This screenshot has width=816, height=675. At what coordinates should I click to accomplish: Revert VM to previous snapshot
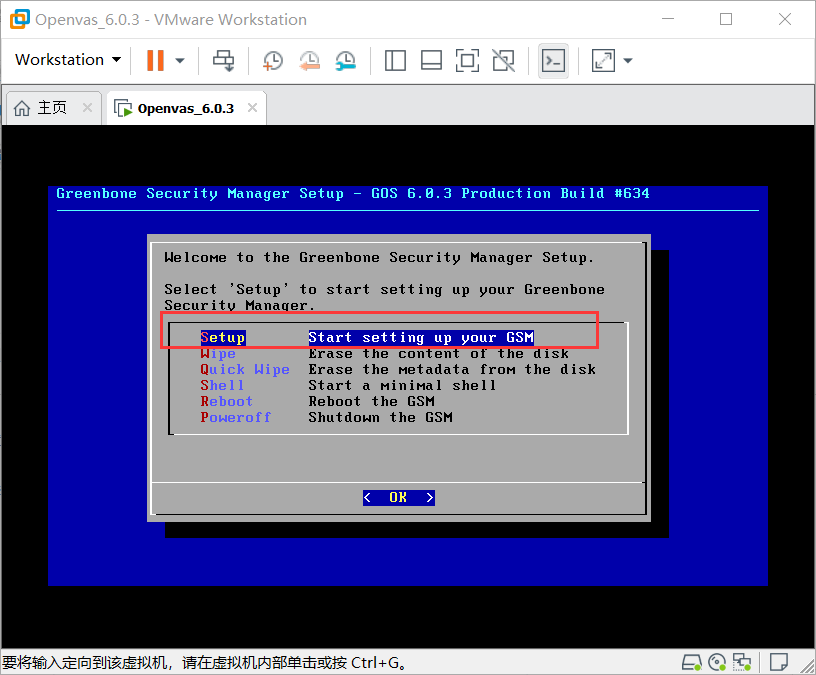coord(309,60)
